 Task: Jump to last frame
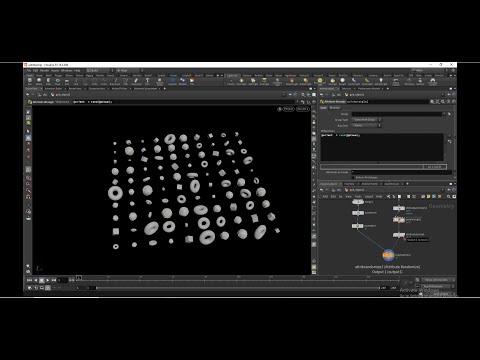tap(54, 280)
